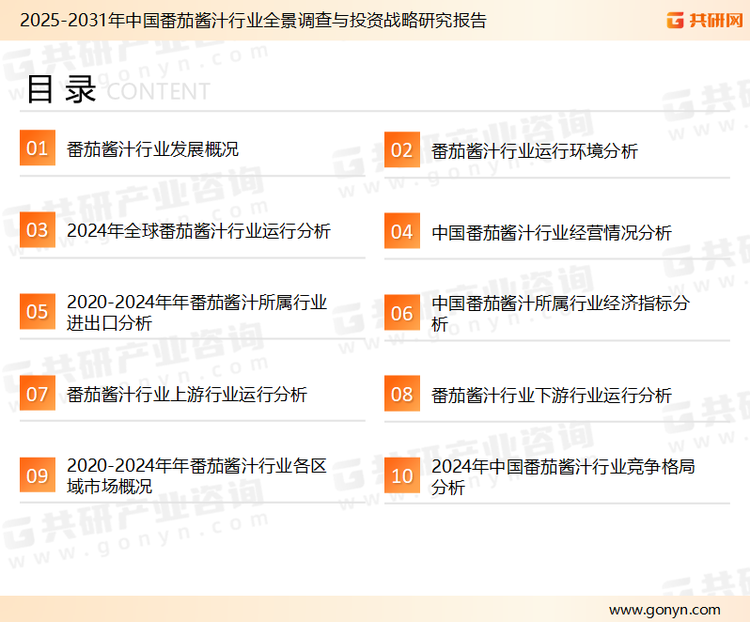Click the orange 05 number badge
The width and height of the screenshot is (750, 622).
[37, 312]
